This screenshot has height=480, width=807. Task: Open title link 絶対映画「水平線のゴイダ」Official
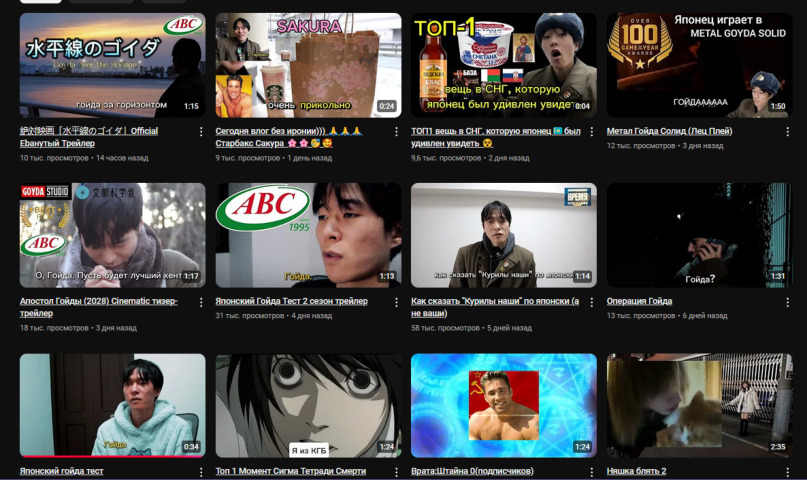(x=89, y=137)
